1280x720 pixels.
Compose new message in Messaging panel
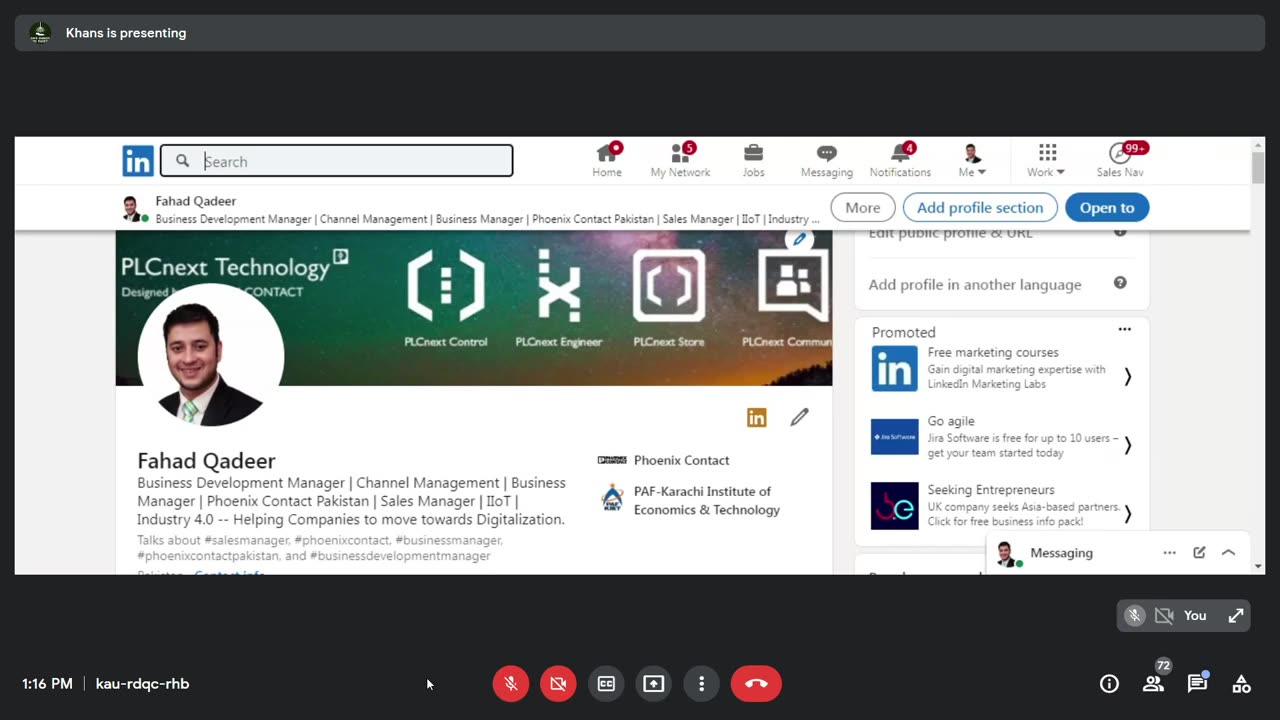click(1199, 553)
